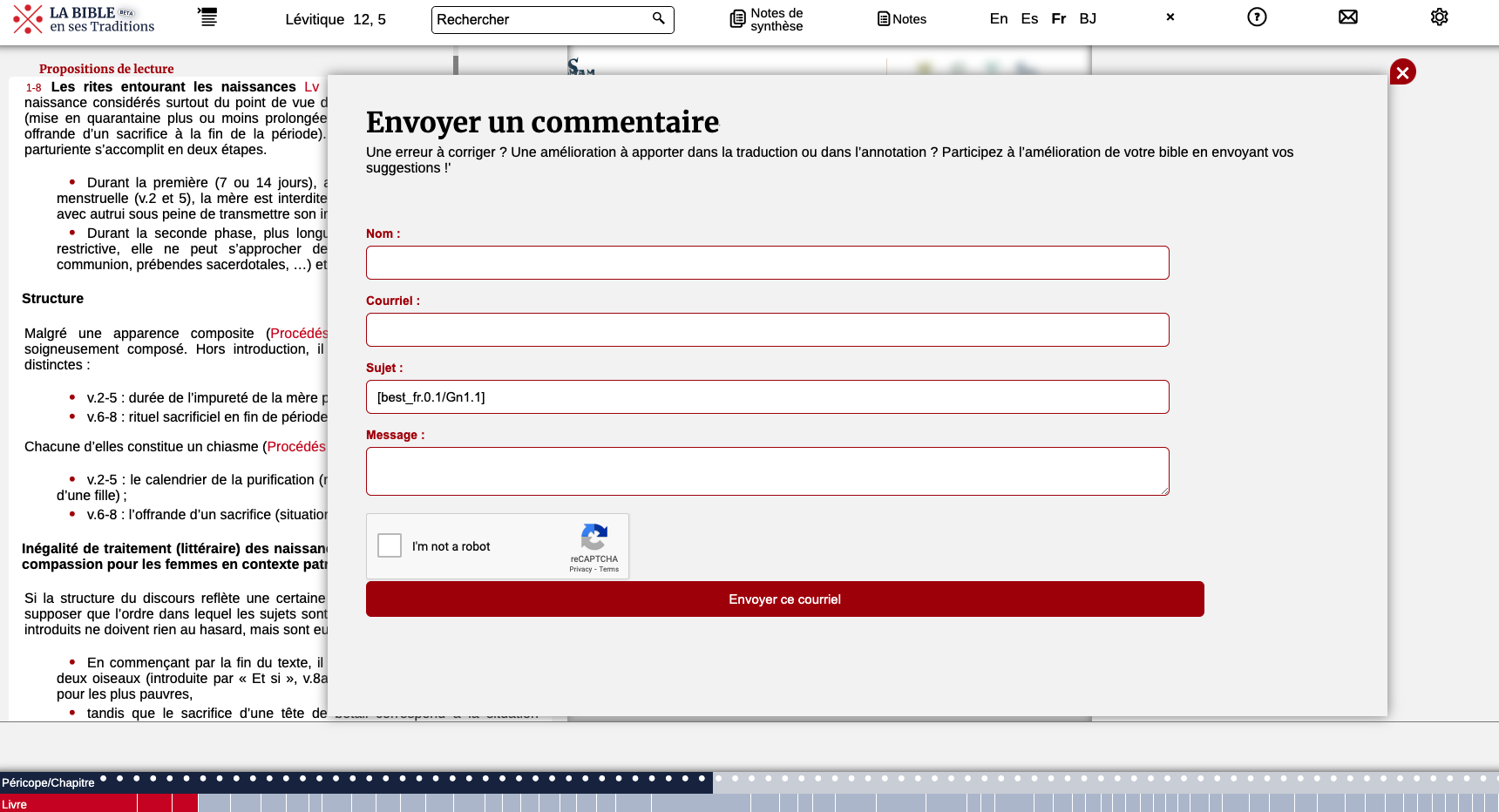1499x812 pixels.
Task: Click the Message text area
Action: click(768, 471)
